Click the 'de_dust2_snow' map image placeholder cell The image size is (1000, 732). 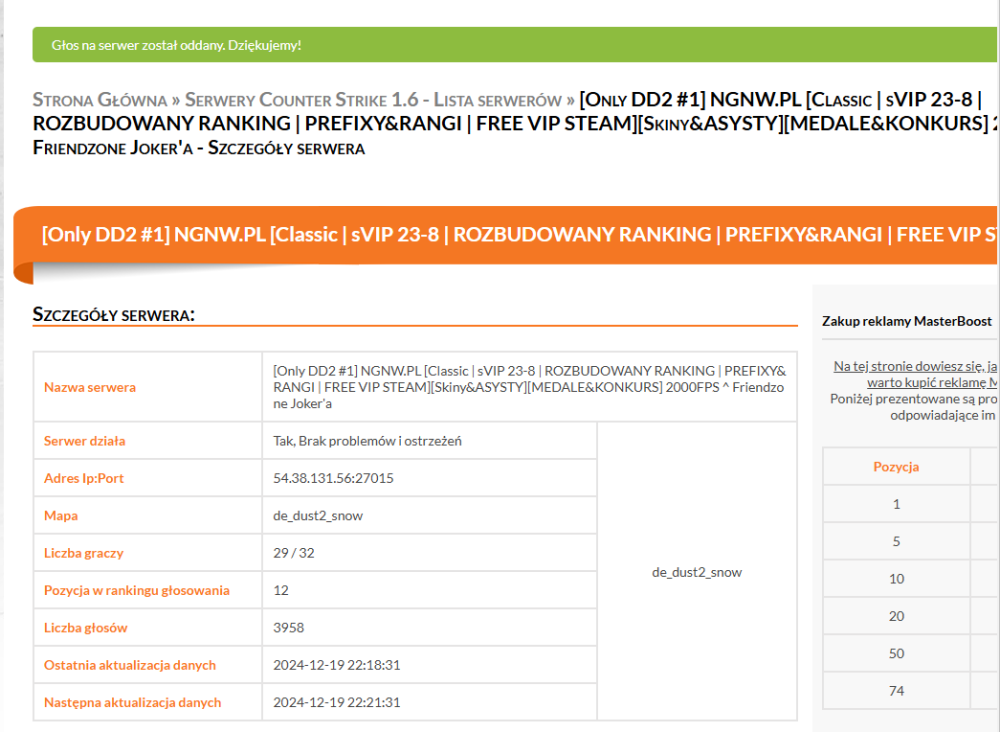696,572
